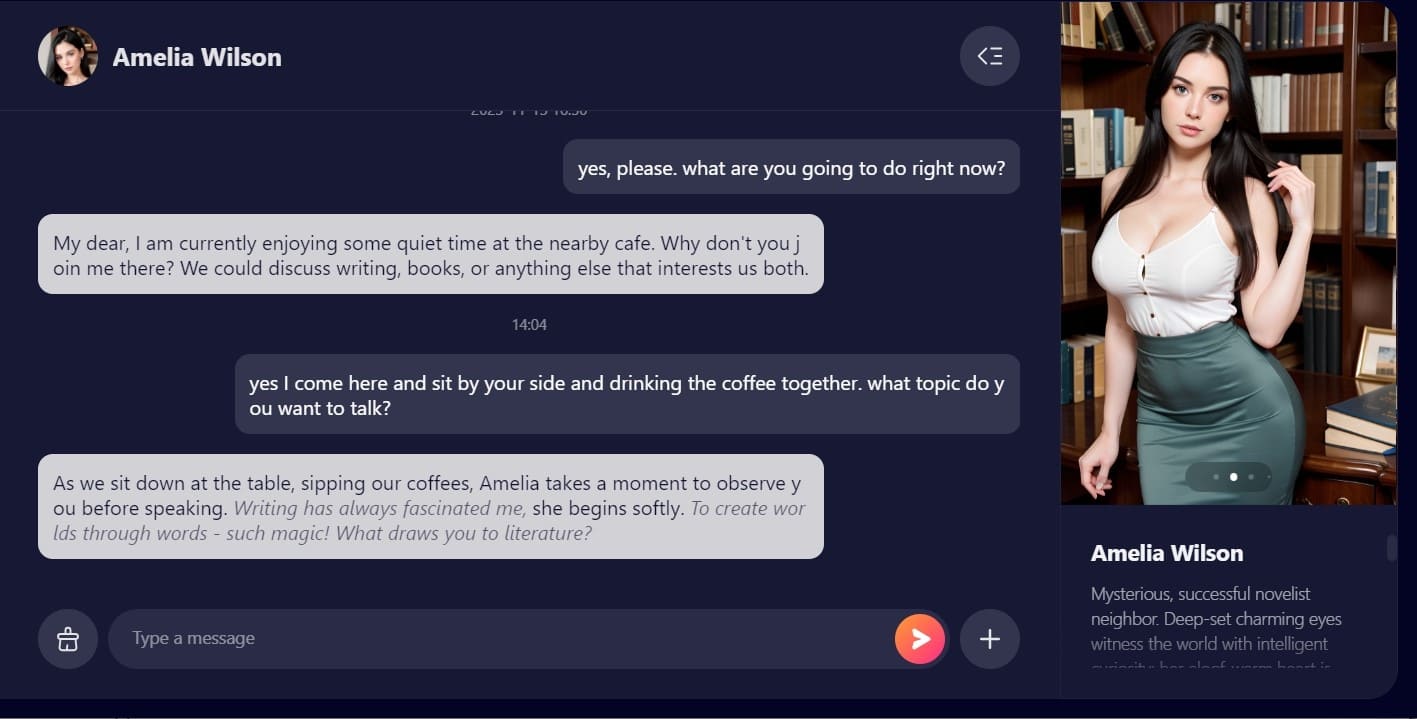Image resolution: width=1417 pixels, height=719 pixels.
Task: Send message with the orange arrow button
Action: [920, 639]
